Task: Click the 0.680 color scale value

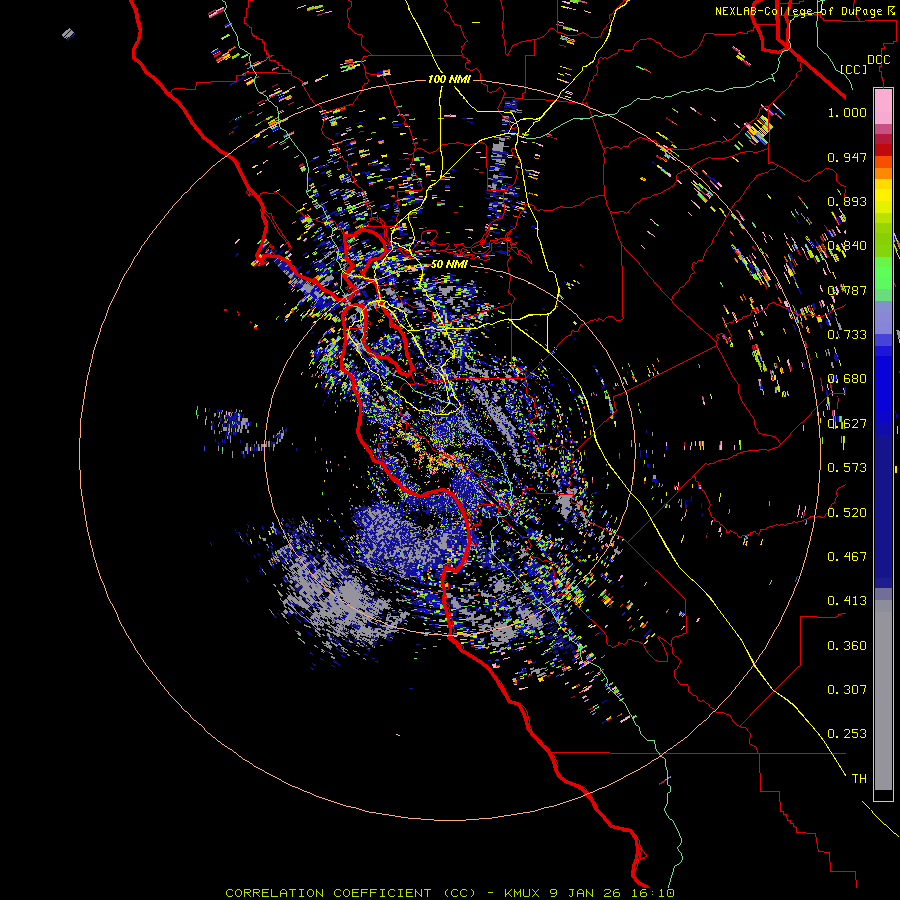Action: point(847,379)
